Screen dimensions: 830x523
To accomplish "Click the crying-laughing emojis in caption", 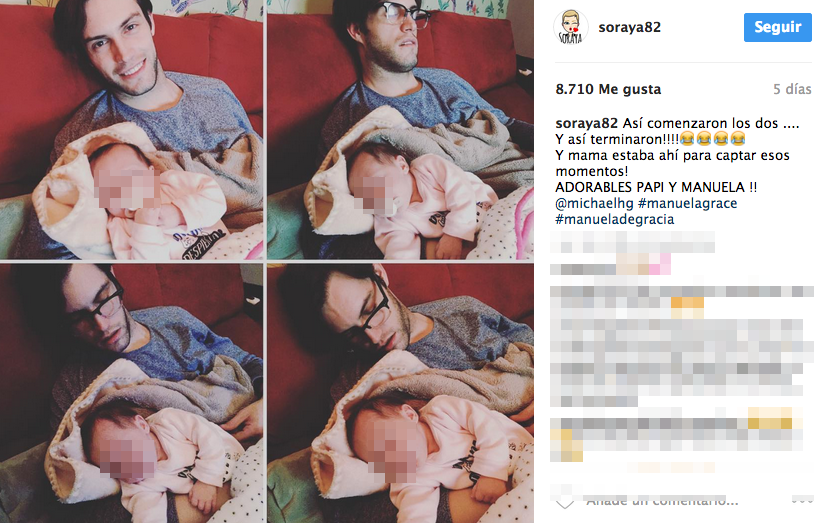I will (712, 139).
